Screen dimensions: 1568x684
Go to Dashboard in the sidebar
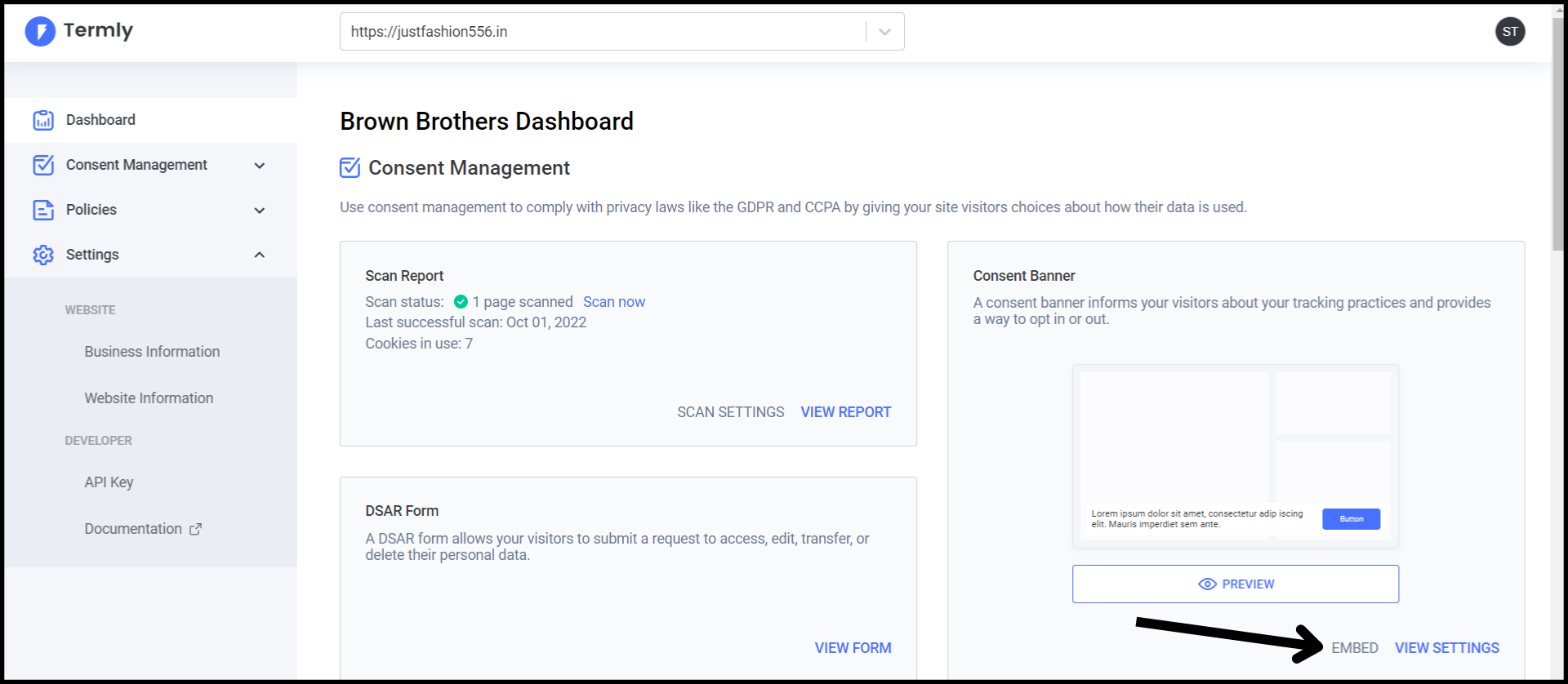point(151,120)
